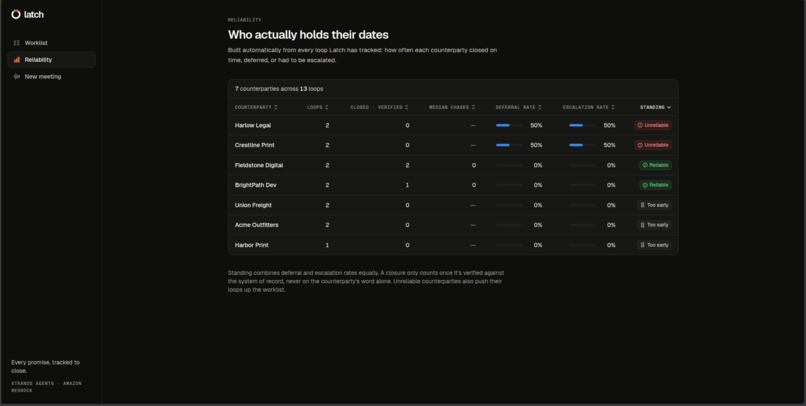This screenshot has width=806, height=406.
Task: Select the Crestline Print counterparty name
Action: click(x=254, y=145)
